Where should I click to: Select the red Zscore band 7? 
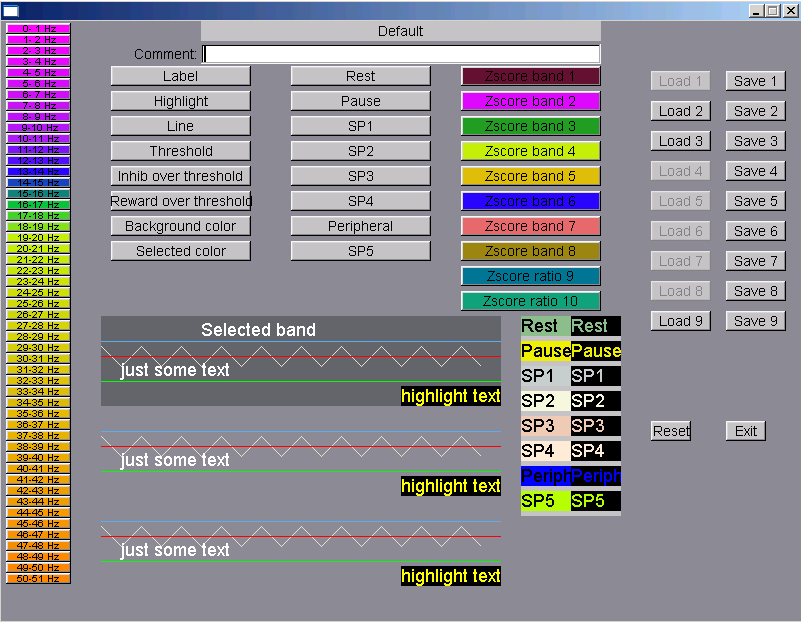click(530, 226)
